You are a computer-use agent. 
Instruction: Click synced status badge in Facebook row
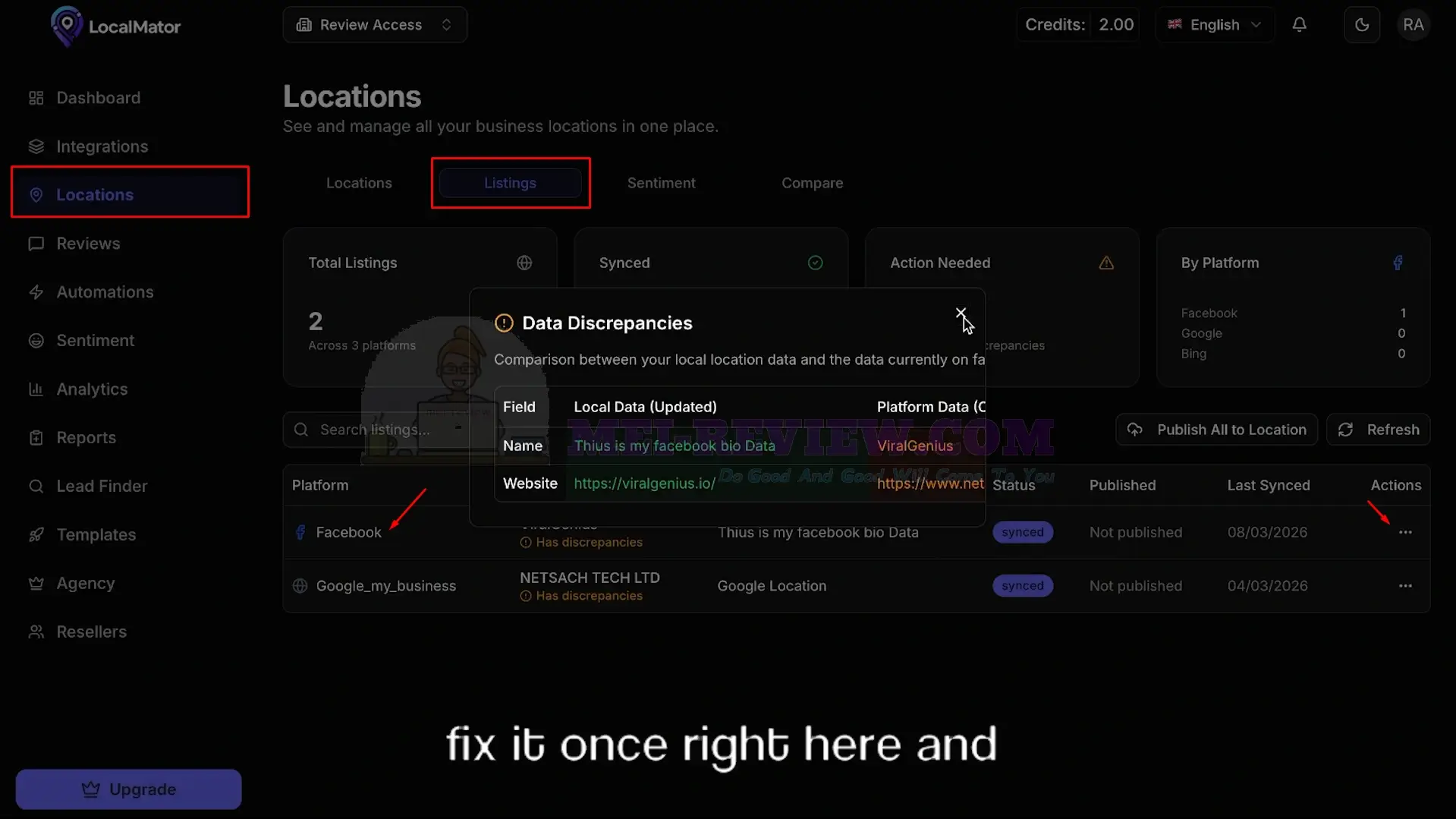1022,532
